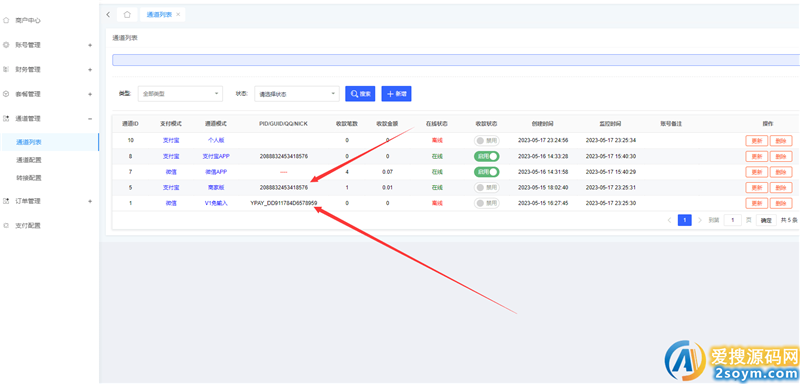Click the 监控时间 column header

point(610,124)
